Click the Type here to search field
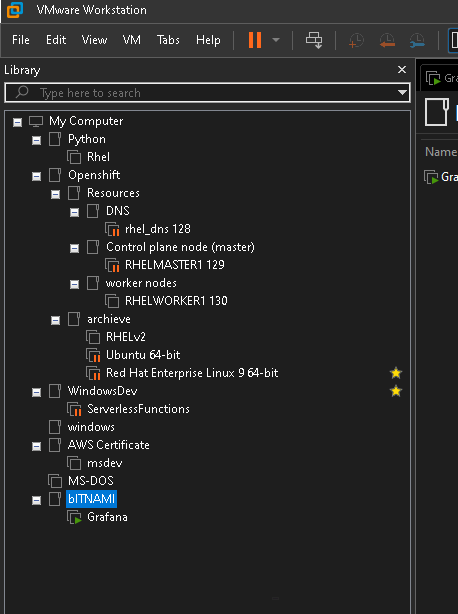This screenshot has width=458, height=614. 207,93
